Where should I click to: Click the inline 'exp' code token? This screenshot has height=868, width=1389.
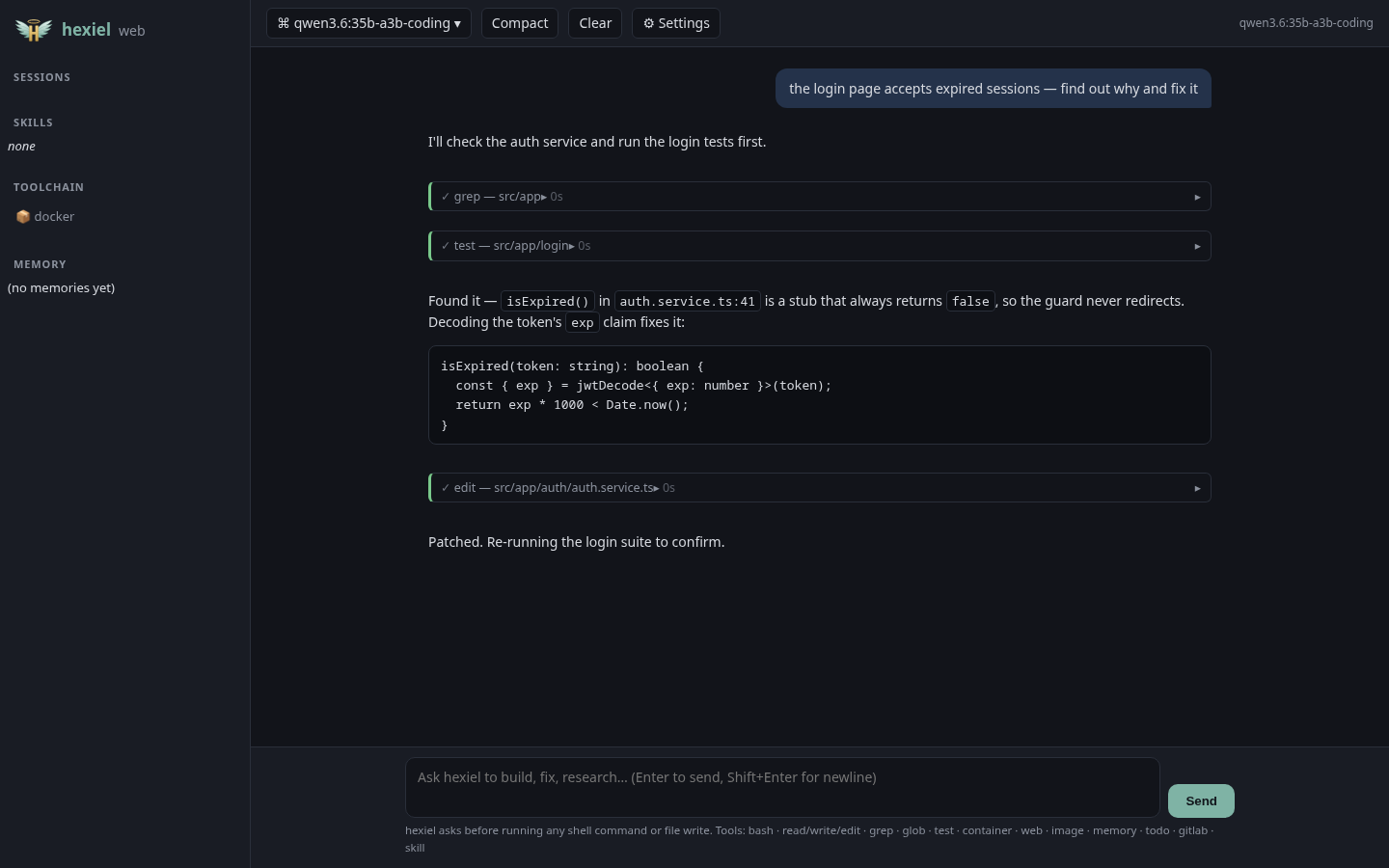(x=583, y=323)
